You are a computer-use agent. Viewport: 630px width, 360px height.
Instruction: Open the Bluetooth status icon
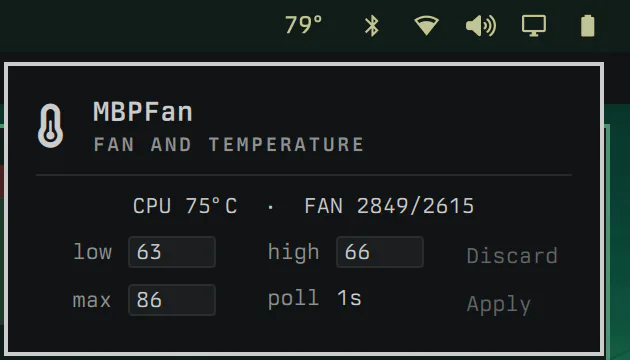[x=372, y=26]
